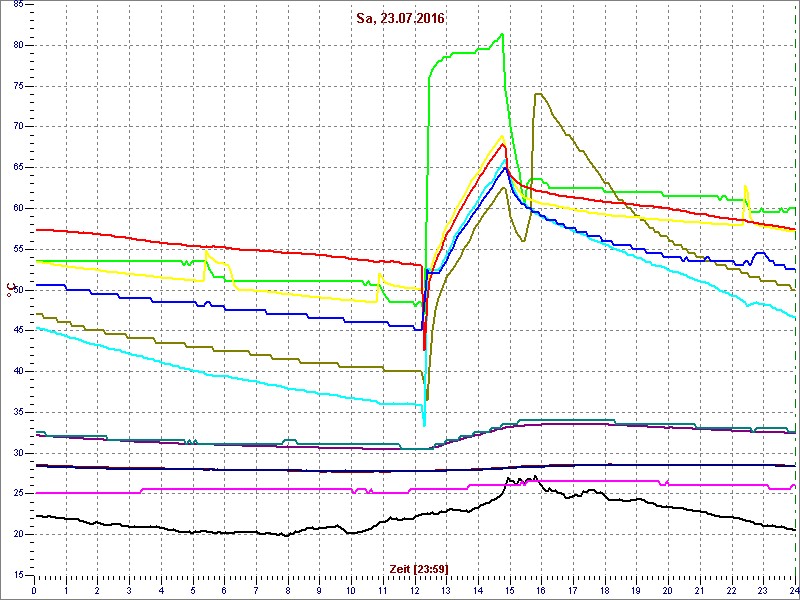
Task: Click hour 16 on the time axis
Action: [x=541, y=590]
